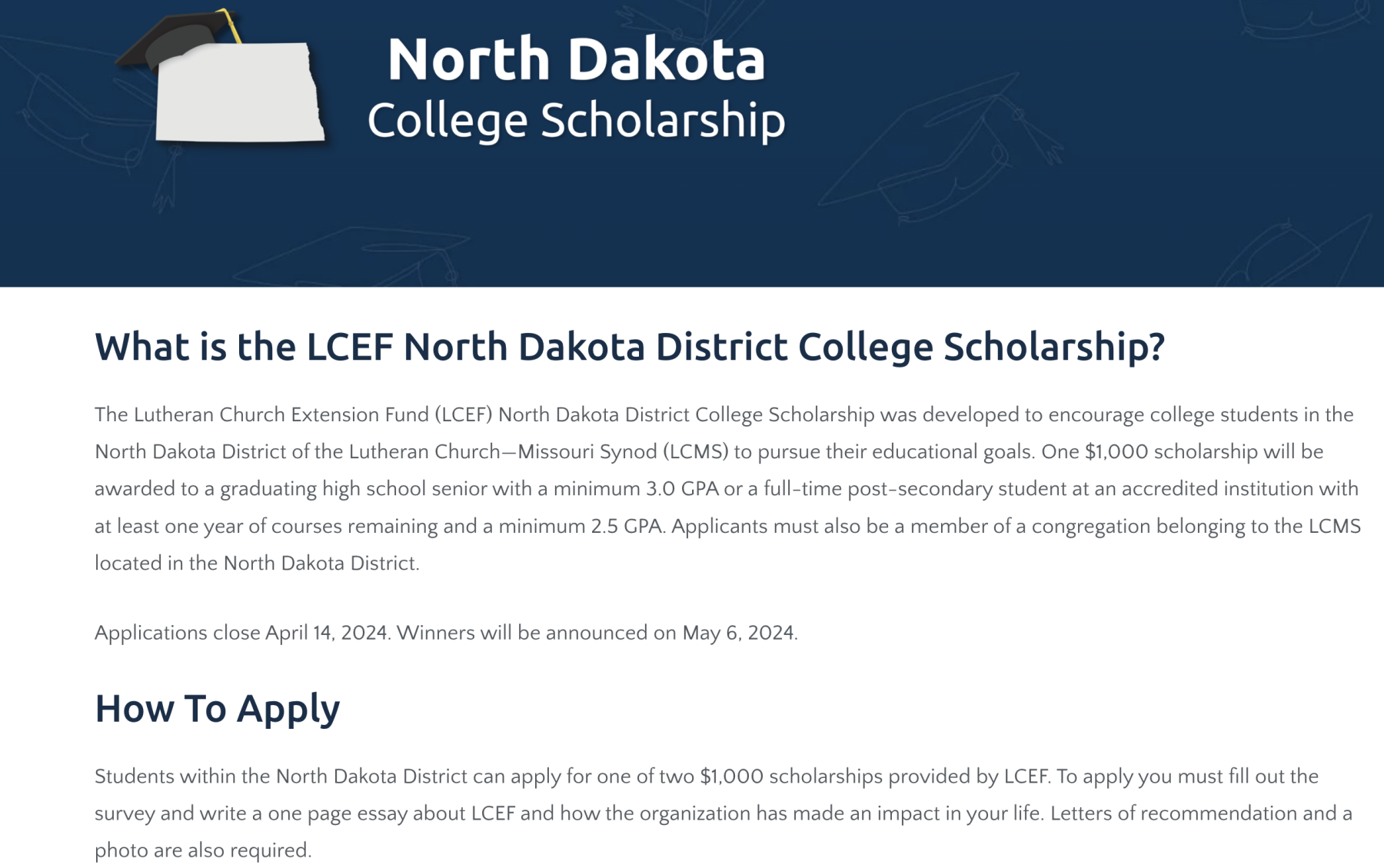1384x868 pixels.
Task: Click the "minimum 3.0 GPA" text
Action: pos(636,489)
